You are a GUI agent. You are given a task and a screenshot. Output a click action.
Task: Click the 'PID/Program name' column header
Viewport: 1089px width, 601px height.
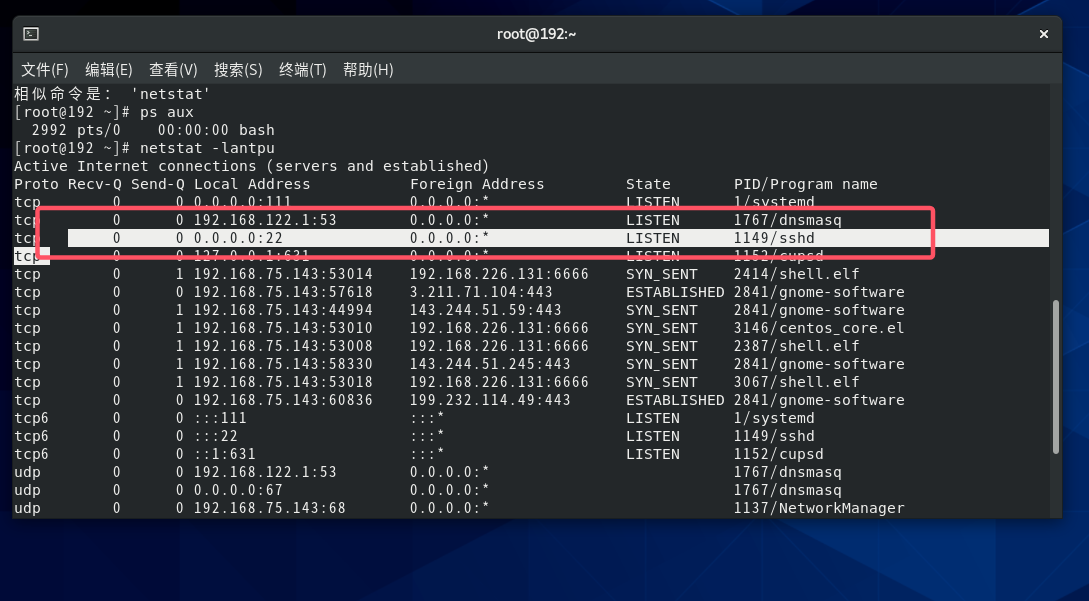click(806, 184)
